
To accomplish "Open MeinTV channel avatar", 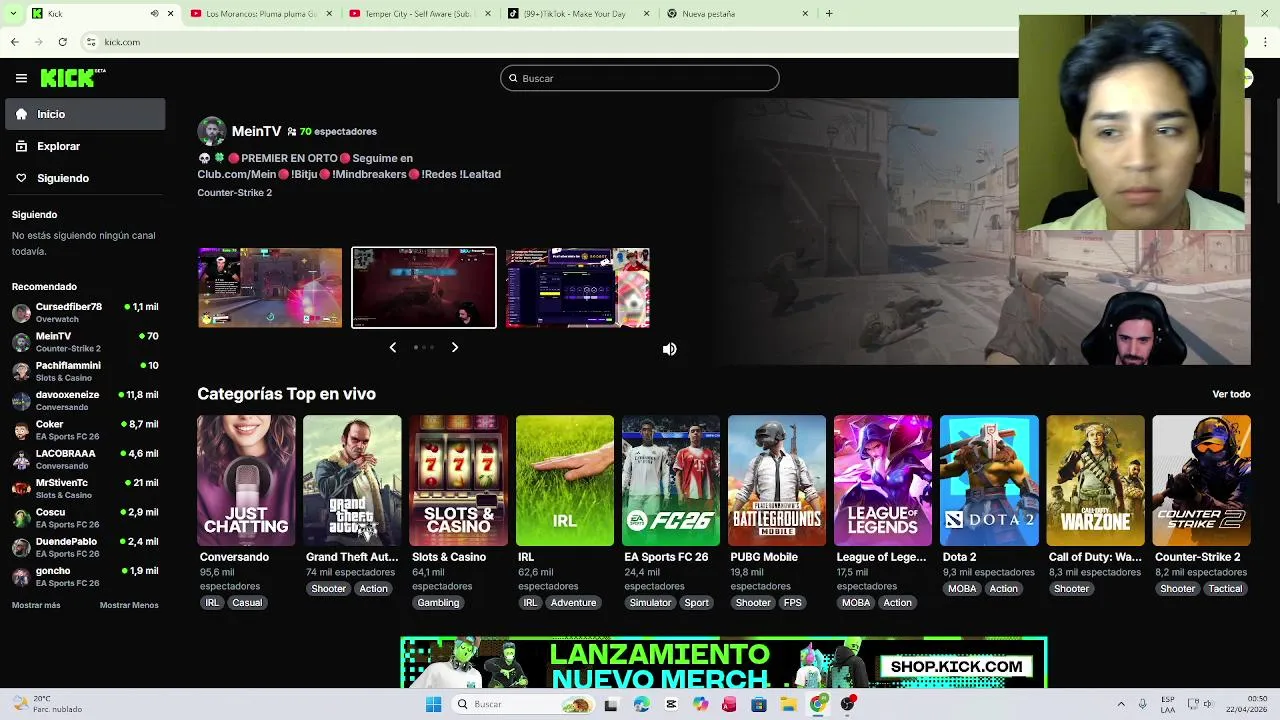I will pyautogui.click(x=211, y=131).
